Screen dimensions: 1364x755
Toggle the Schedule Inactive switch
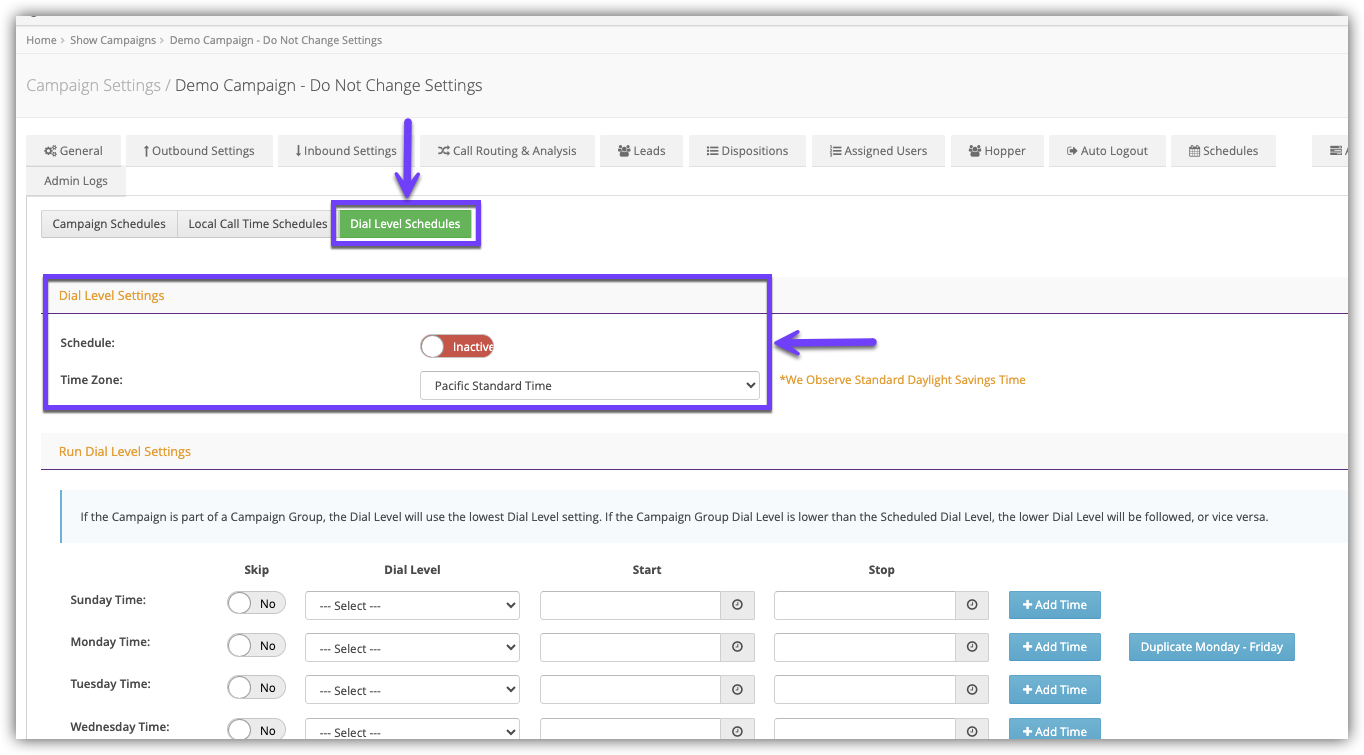point(457,347)
